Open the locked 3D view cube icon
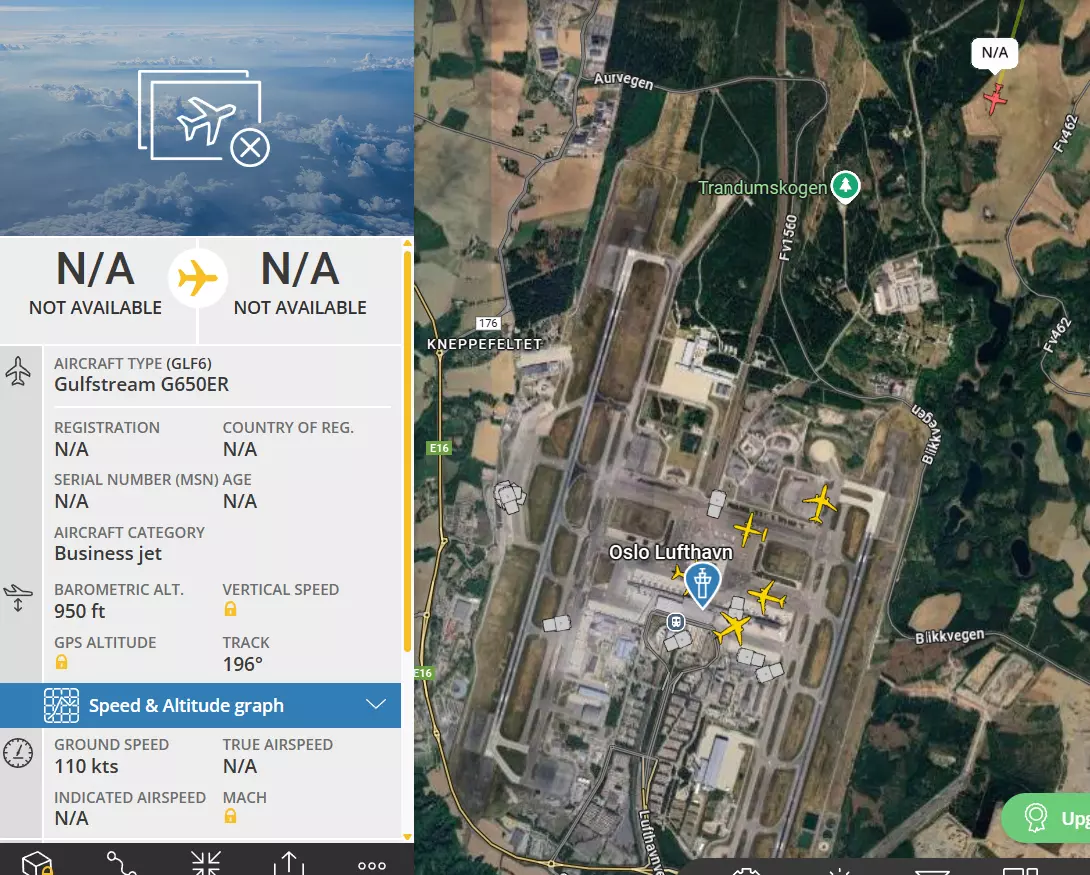This screenshot has width=1090, height=875. pos(37,864)
